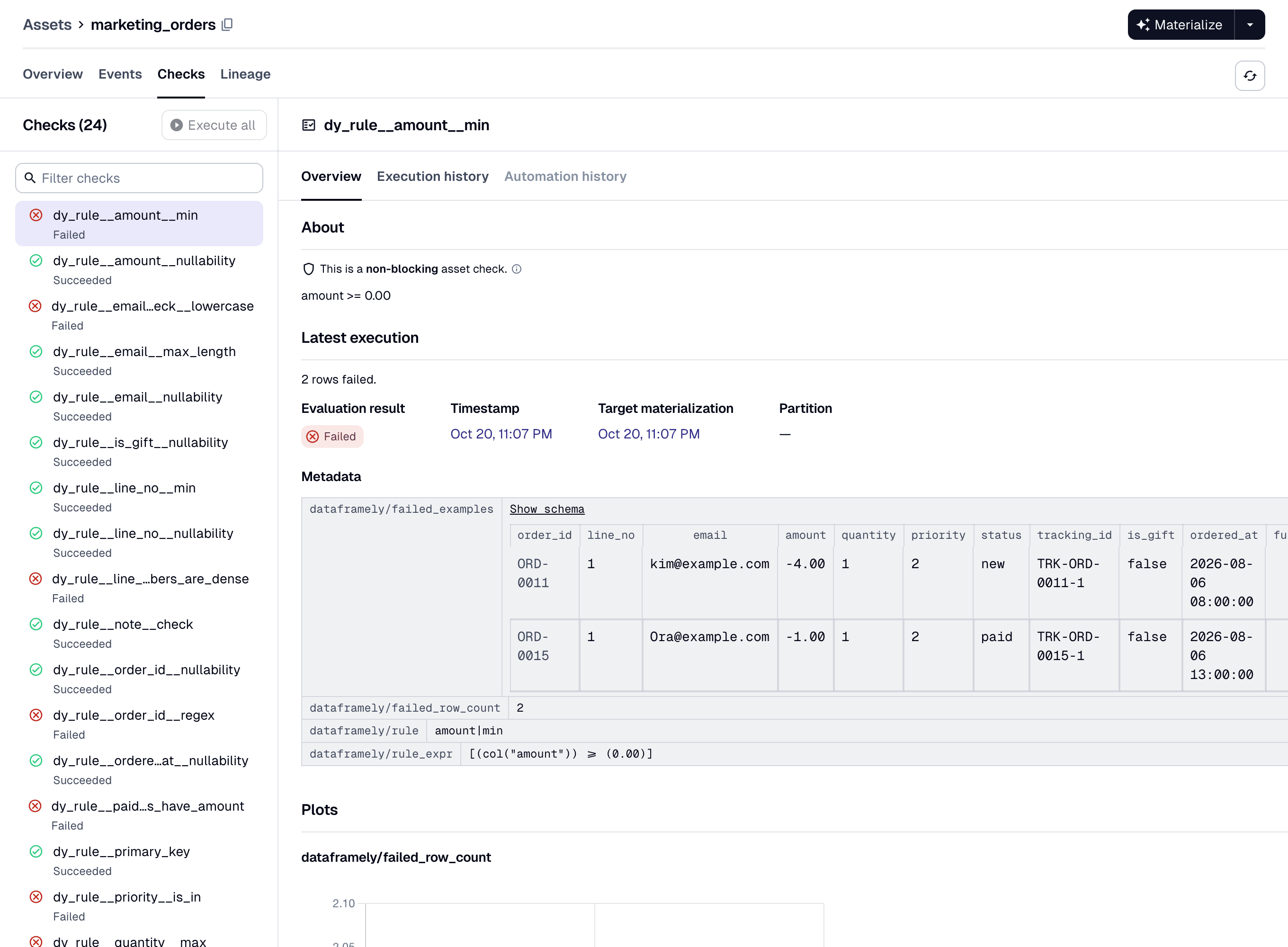1288x947 pixels.
Task: Click the success icon of dy_rule__note__check
Action: coord(36,624)
